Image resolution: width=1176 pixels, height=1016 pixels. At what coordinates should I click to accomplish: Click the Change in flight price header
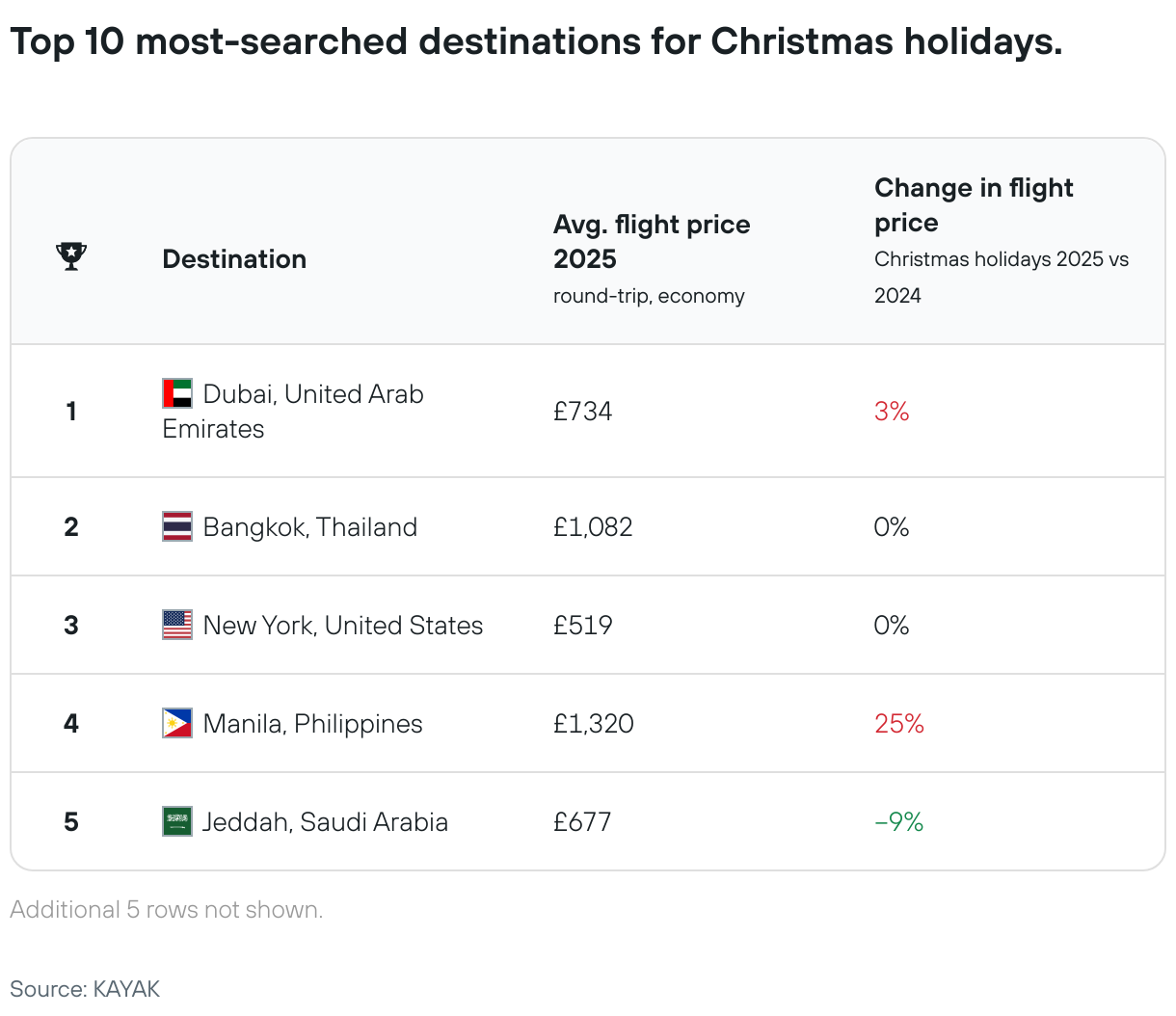(x=974, y=205)
